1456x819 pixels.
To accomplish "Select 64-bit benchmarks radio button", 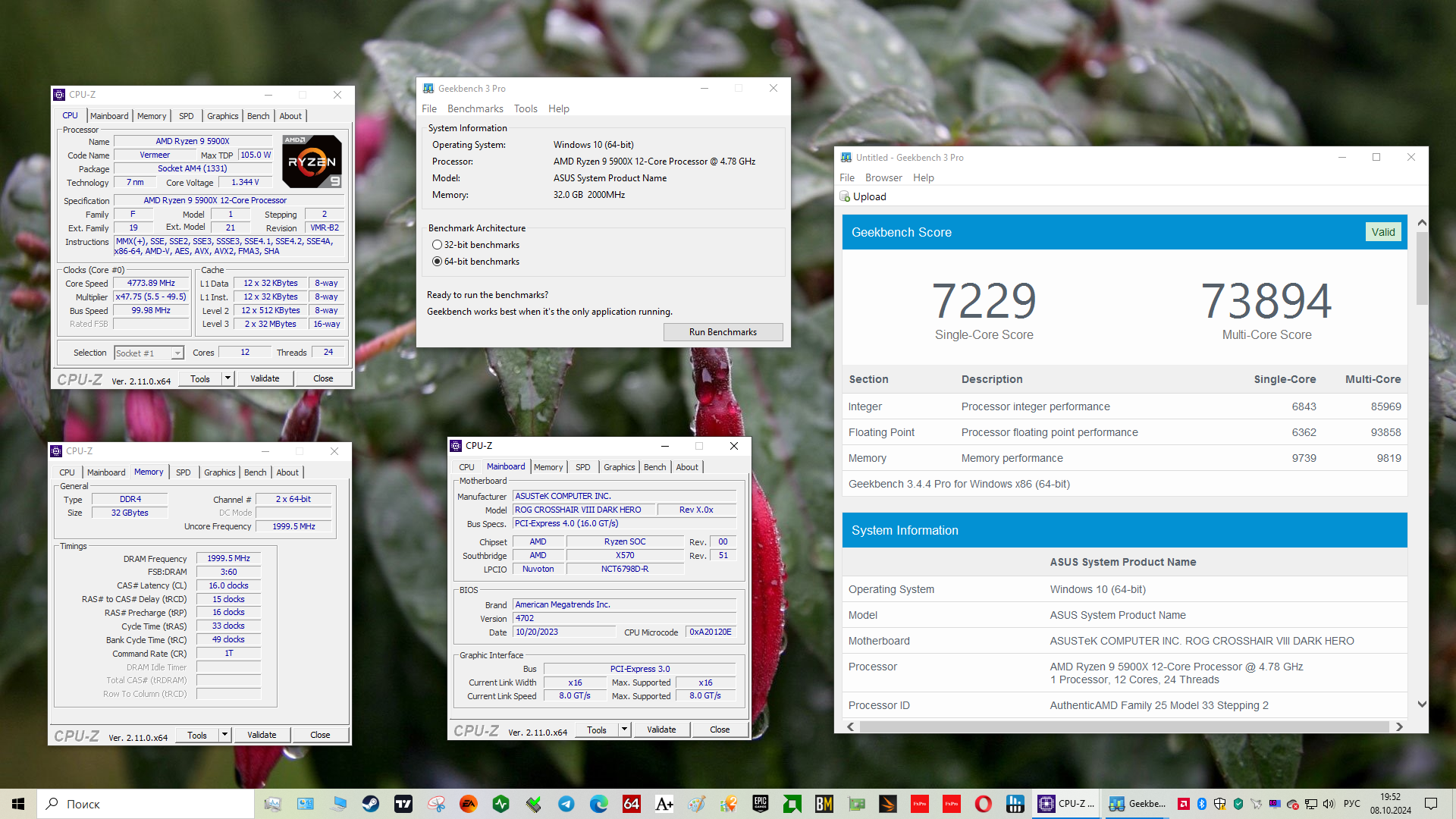I will [x=437, y=262].
